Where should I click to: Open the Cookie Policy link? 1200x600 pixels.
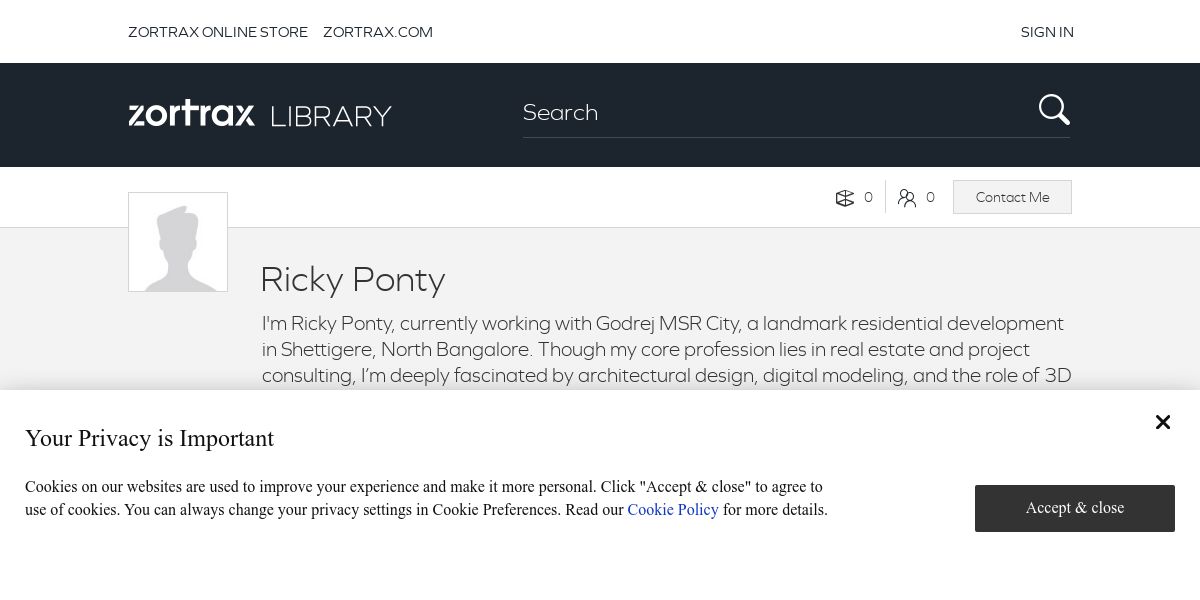point(673,510)
